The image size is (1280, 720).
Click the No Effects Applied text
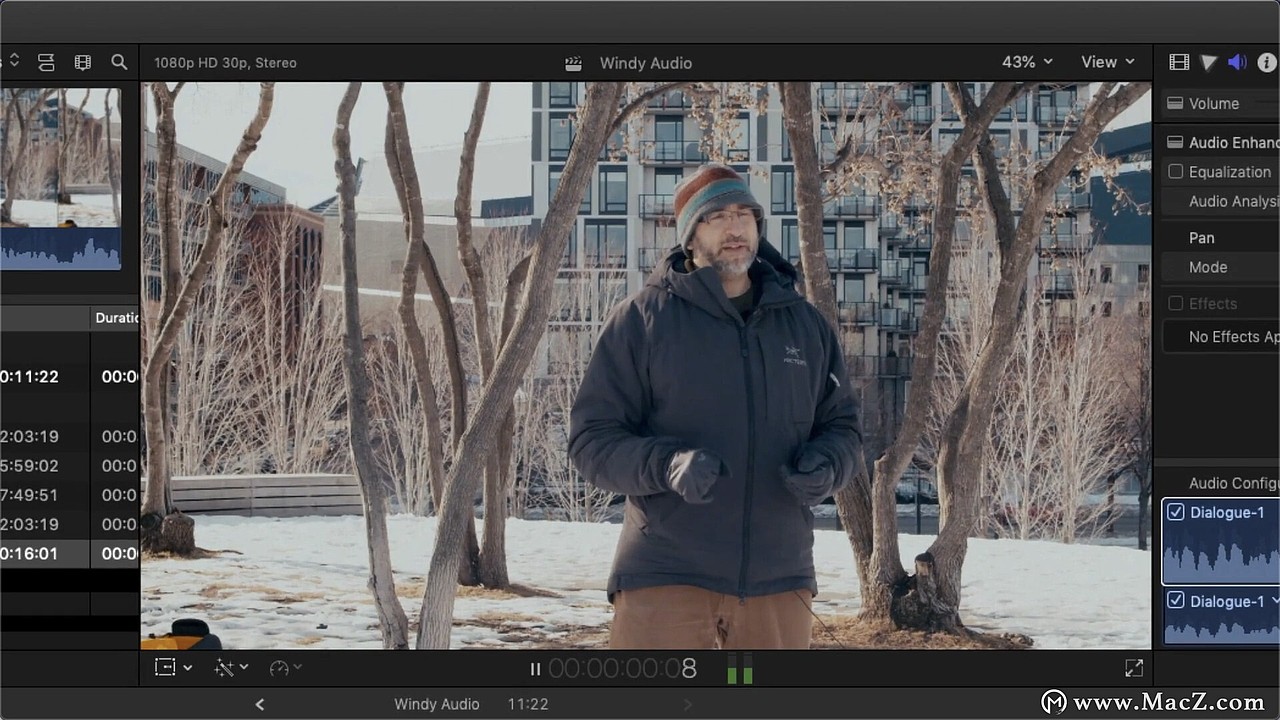1234,337
